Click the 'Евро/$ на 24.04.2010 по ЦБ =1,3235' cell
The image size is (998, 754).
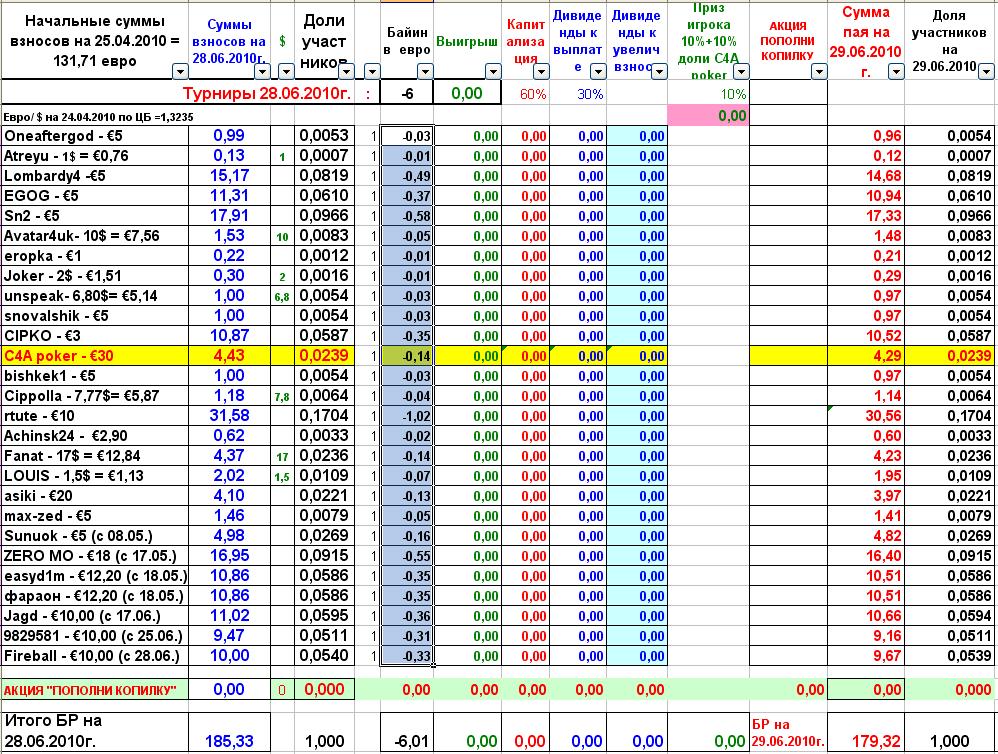tap(99, 117)
